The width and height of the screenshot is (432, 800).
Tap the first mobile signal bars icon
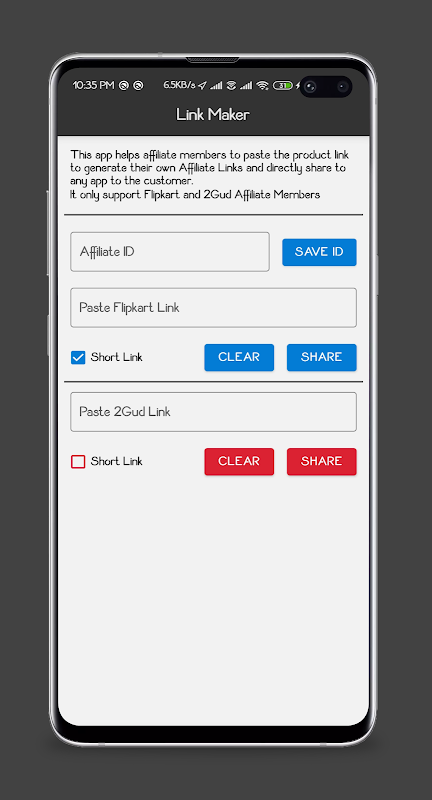tap(216, 86)
